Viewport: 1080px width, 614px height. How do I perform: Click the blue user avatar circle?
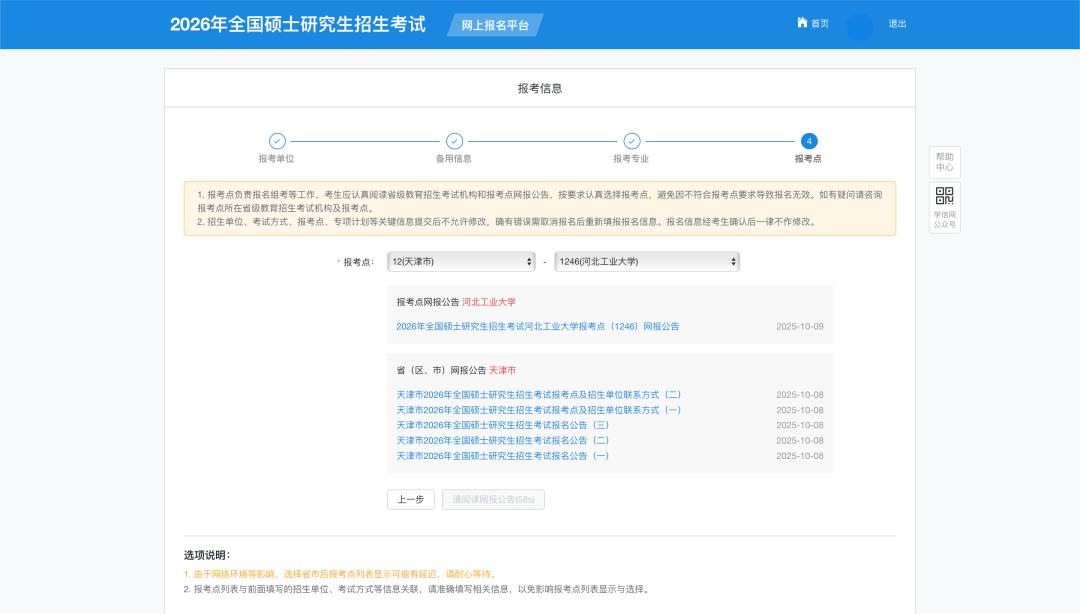859,26
